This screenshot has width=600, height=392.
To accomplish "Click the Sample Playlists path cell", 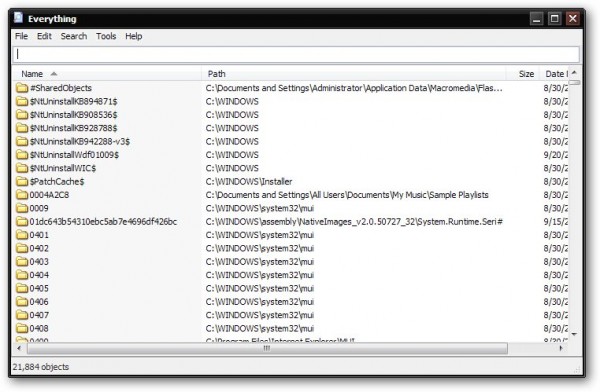I will (347, 195).
